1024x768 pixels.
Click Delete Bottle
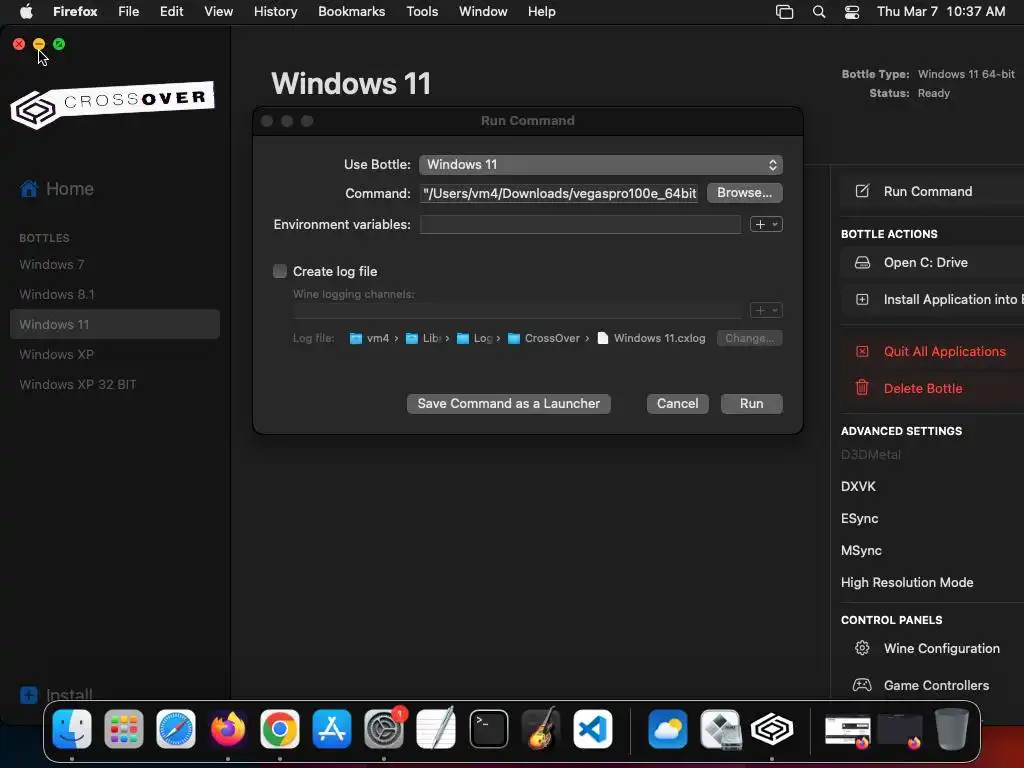click(x=923, y=389)
